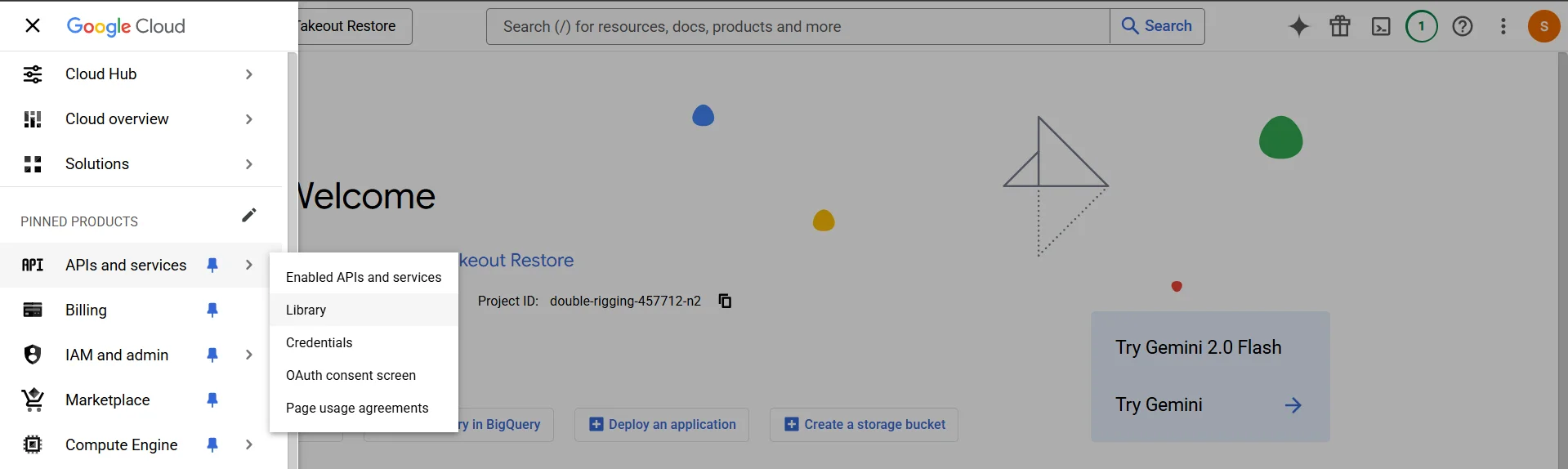Image resolution: width=1568 pixels, height=469 pixels.
Task: Click Create a storage bucket button
Action: [864, 425]
